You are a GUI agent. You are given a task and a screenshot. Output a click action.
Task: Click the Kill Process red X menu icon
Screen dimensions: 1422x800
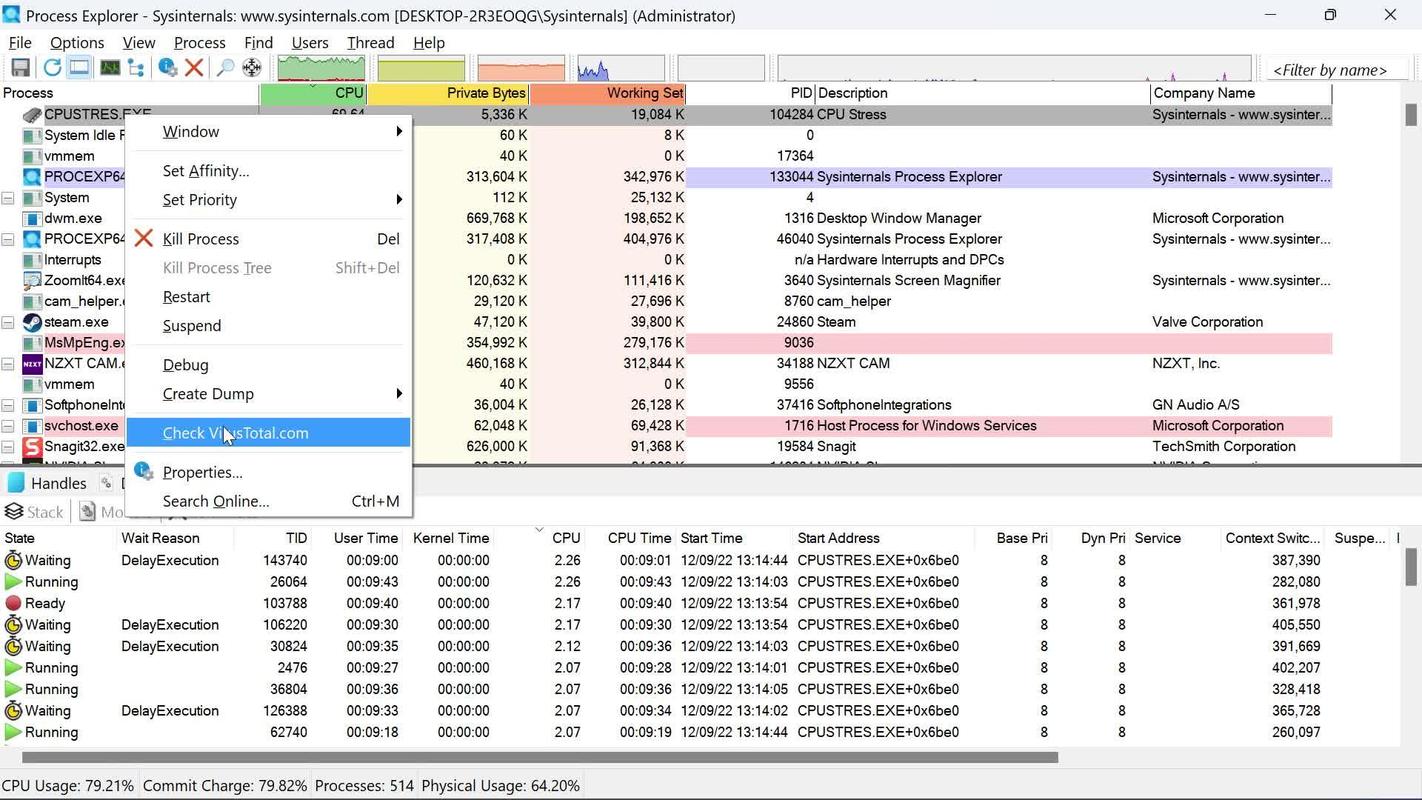click(x=144, y=238)
